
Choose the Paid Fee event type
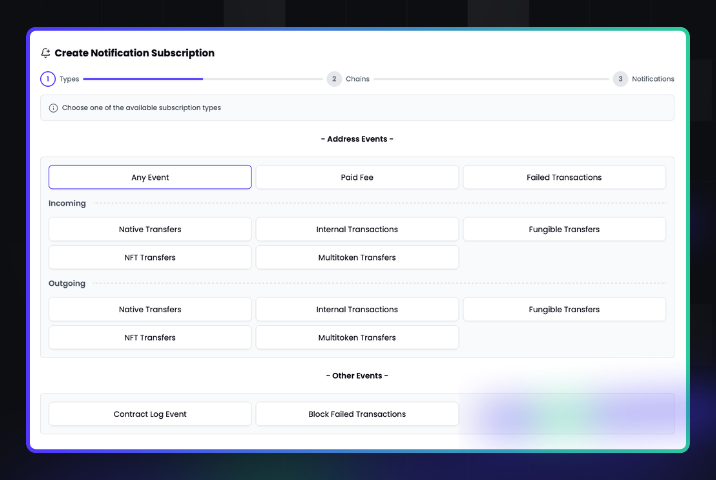click(357, 177)
